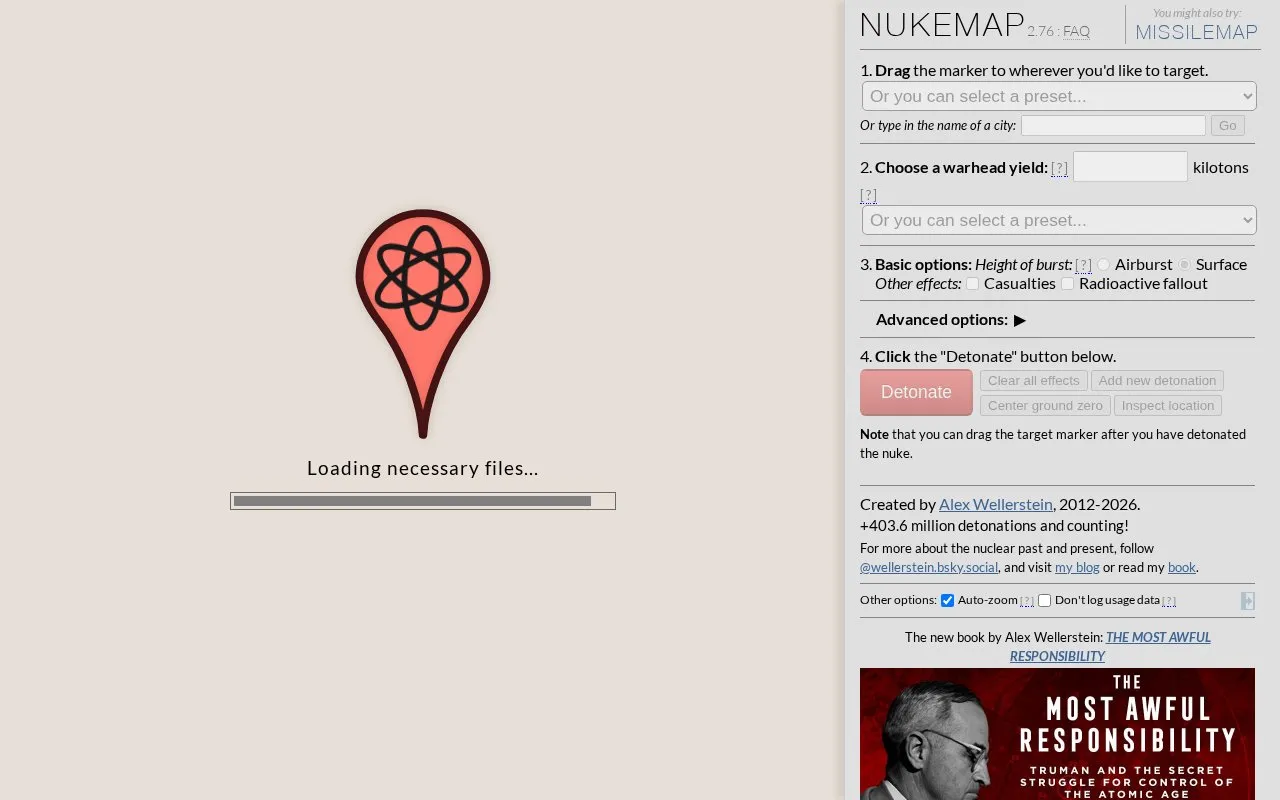Click the panel collapse arrow icon
Screen dimensions: 1280x800
(x=1247, y=601)
